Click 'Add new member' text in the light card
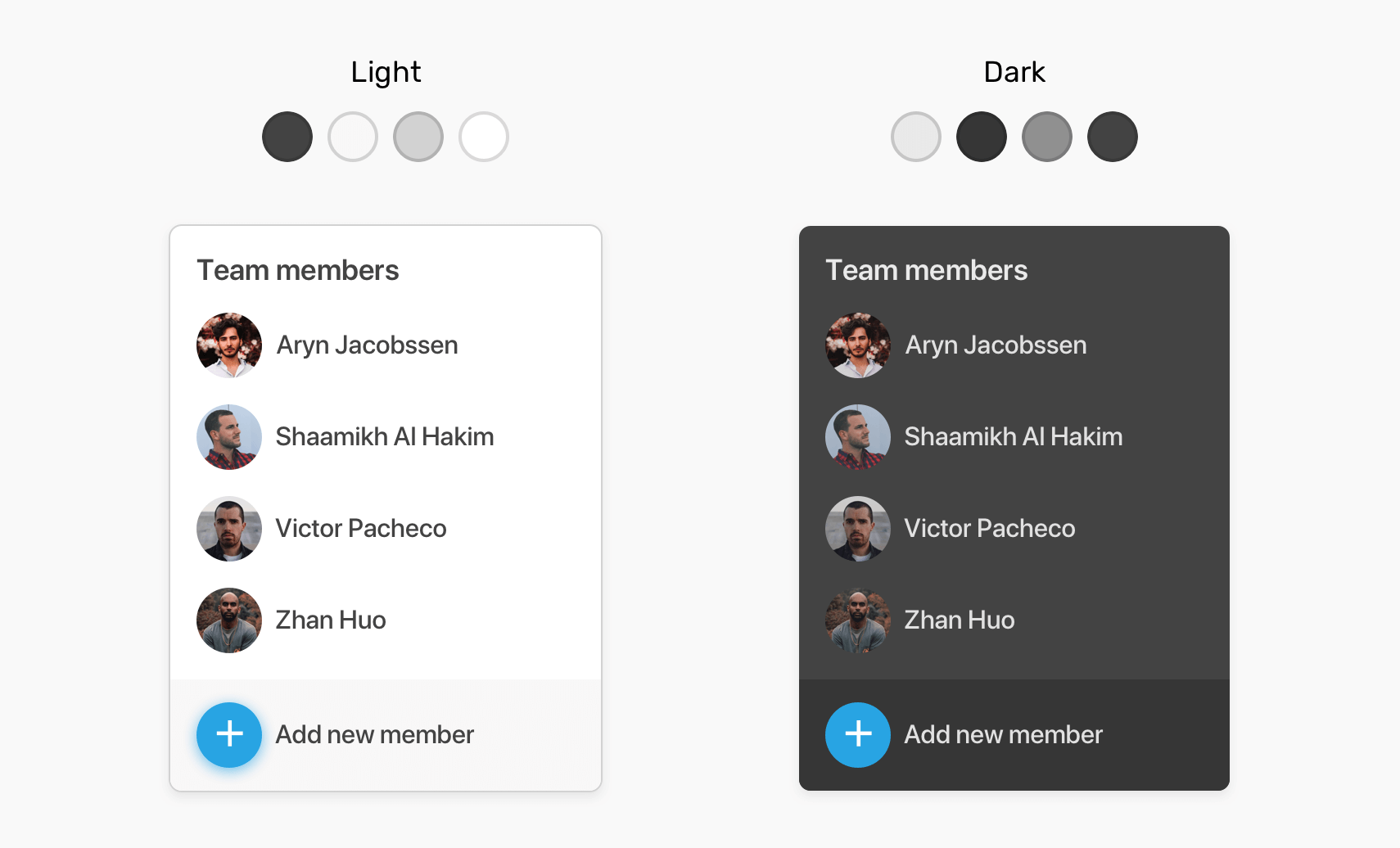This screenshot has height=848, width=1400. (x=375, y=734)
